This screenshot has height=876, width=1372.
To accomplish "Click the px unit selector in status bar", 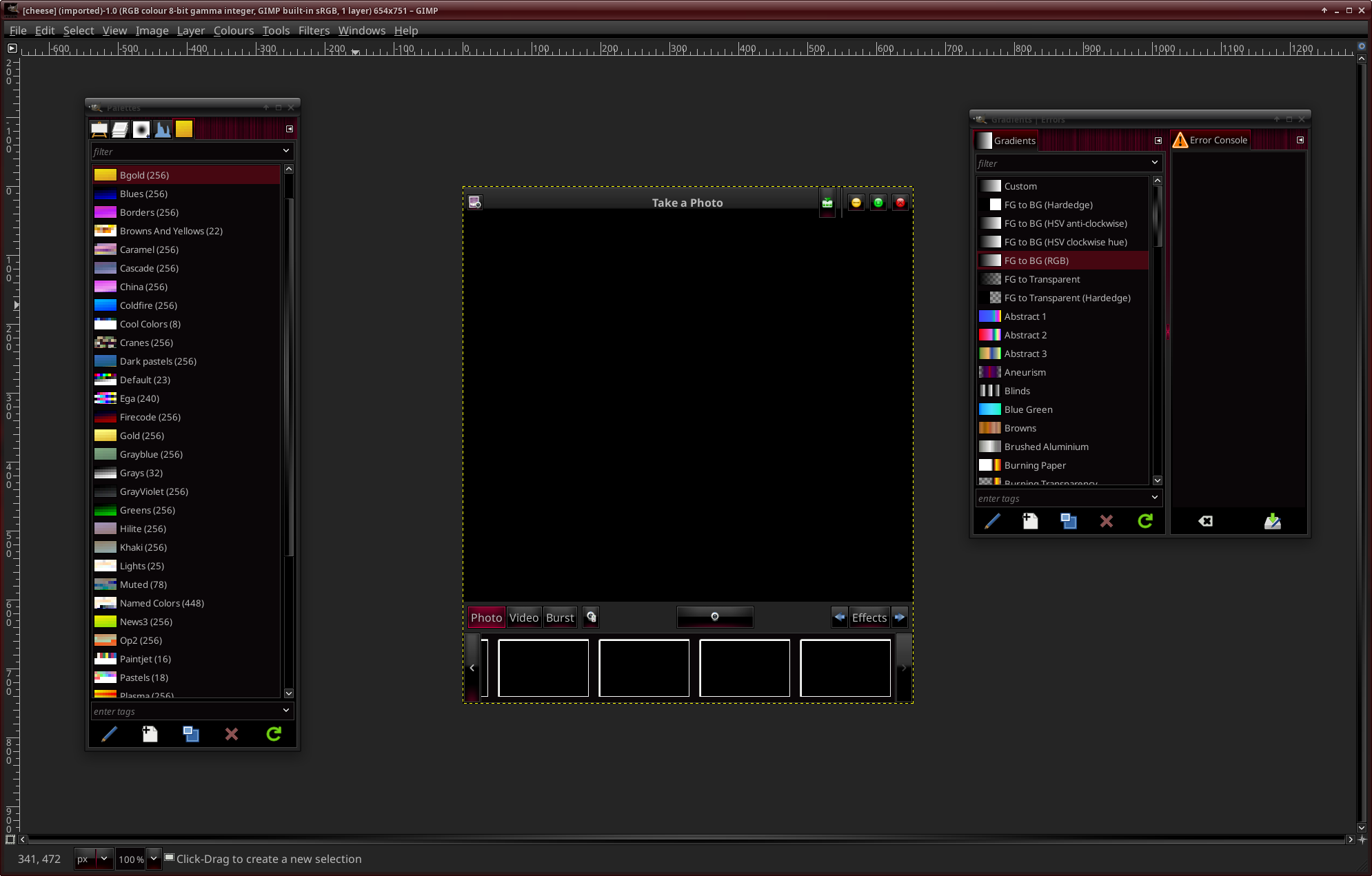I will pyautogui.click(x=93, y=859).
